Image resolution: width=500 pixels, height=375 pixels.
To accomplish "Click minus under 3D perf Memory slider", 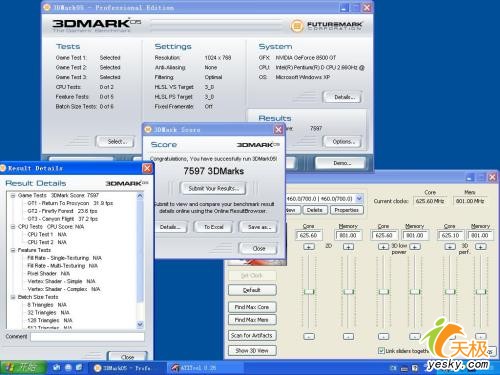I will tap(480, 336).
